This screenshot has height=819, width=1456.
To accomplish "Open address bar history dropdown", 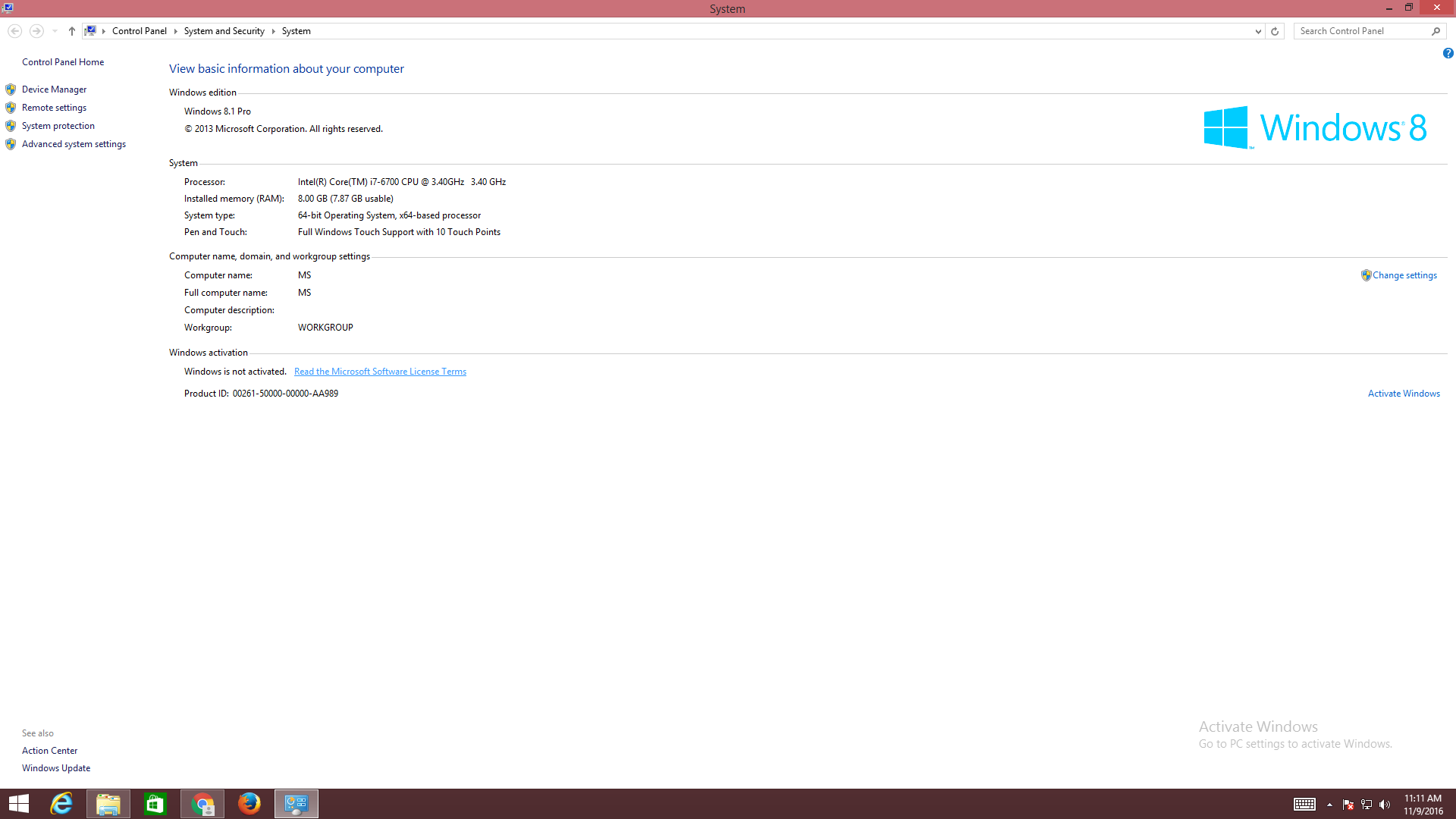I will (x=1258, y=31).
